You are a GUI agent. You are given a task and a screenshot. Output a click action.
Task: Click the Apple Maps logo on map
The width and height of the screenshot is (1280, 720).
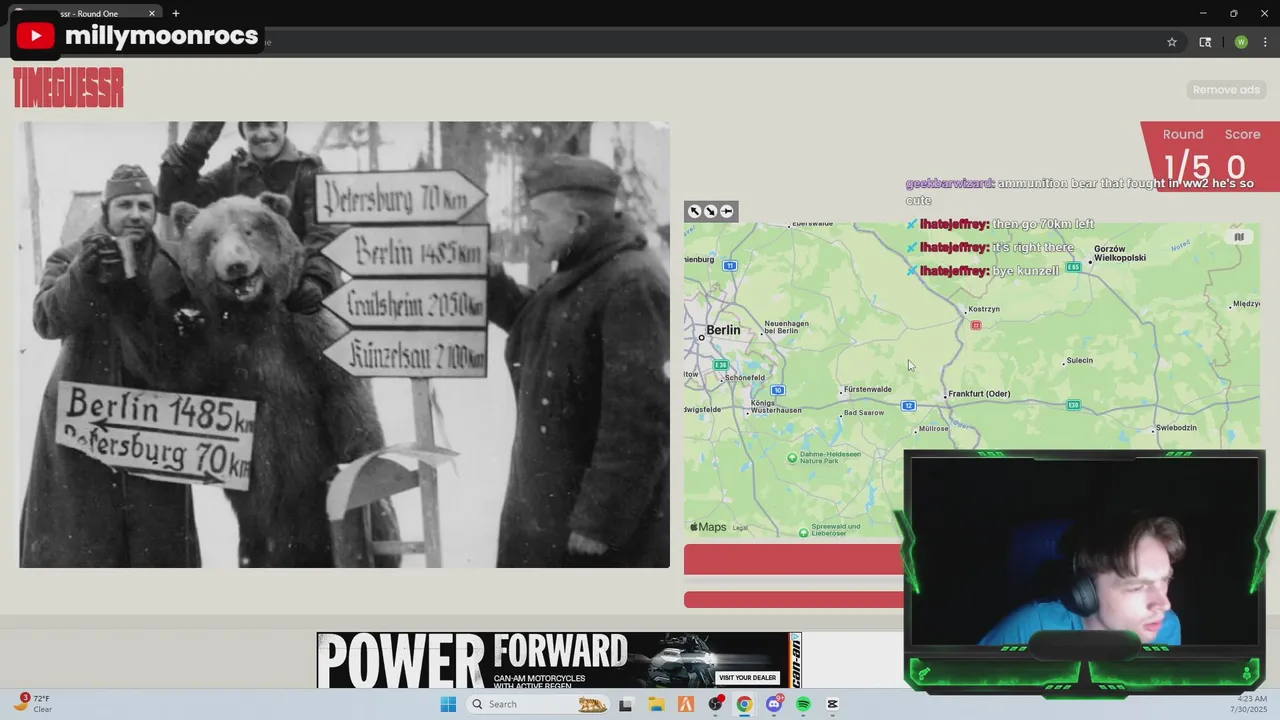(708, 527)
